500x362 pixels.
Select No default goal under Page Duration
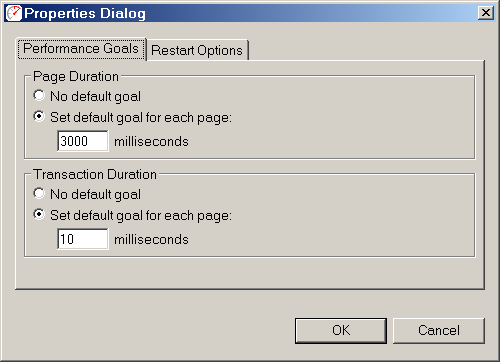[x=39, y=96]
